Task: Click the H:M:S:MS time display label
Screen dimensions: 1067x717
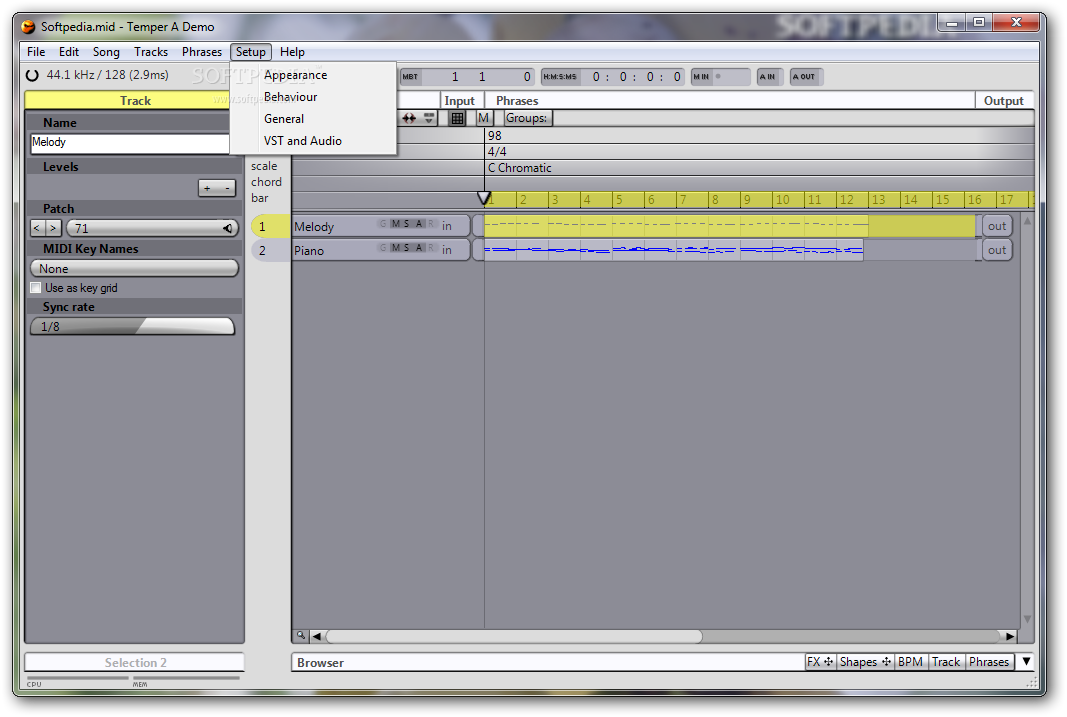Action: [x=560, y=77]
